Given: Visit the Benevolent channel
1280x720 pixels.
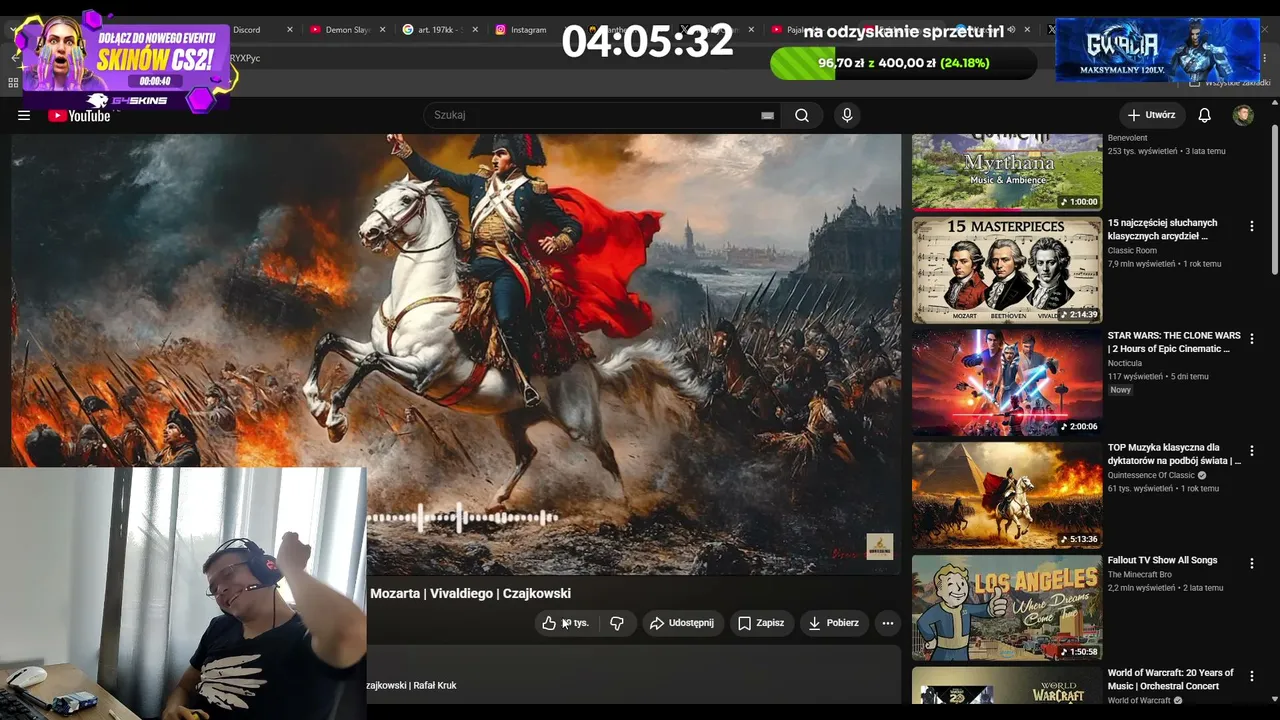Looking at the screenshot, I should pyautogui.click(x=1128, y=138).
